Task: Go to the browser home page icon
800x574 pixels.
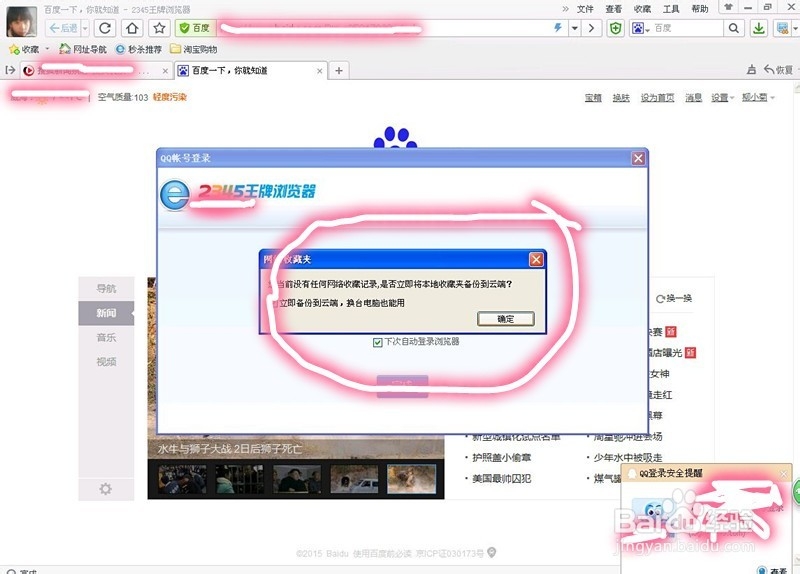Action: (132, 28)
